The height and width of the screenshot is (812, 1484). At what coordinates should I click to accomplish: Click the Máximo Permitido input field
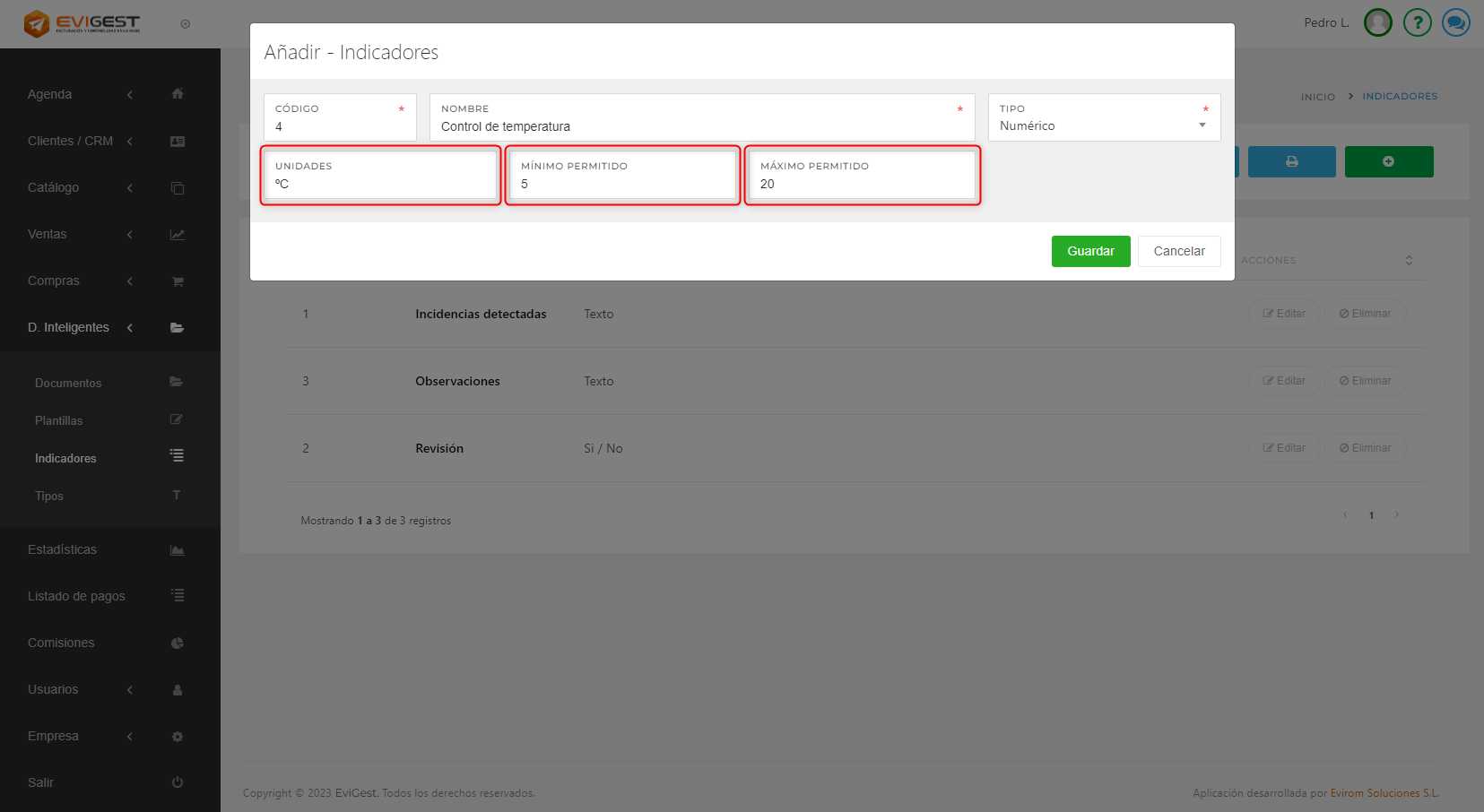click(861, 184)
